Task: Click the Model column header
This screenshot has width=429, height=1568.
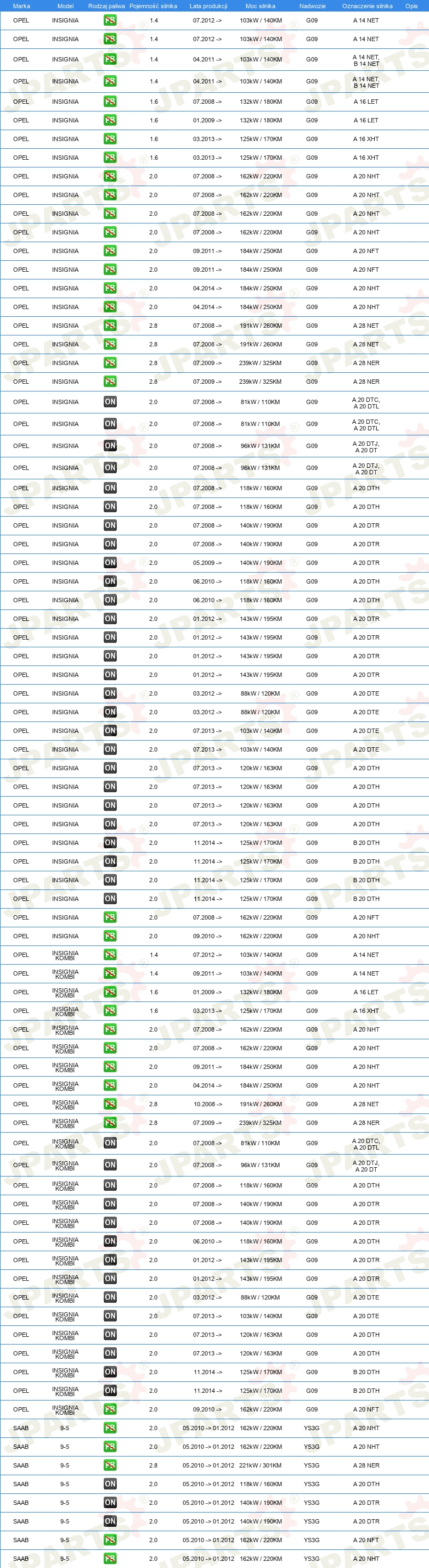Action: pyautogui.click(x=65, y=6)
